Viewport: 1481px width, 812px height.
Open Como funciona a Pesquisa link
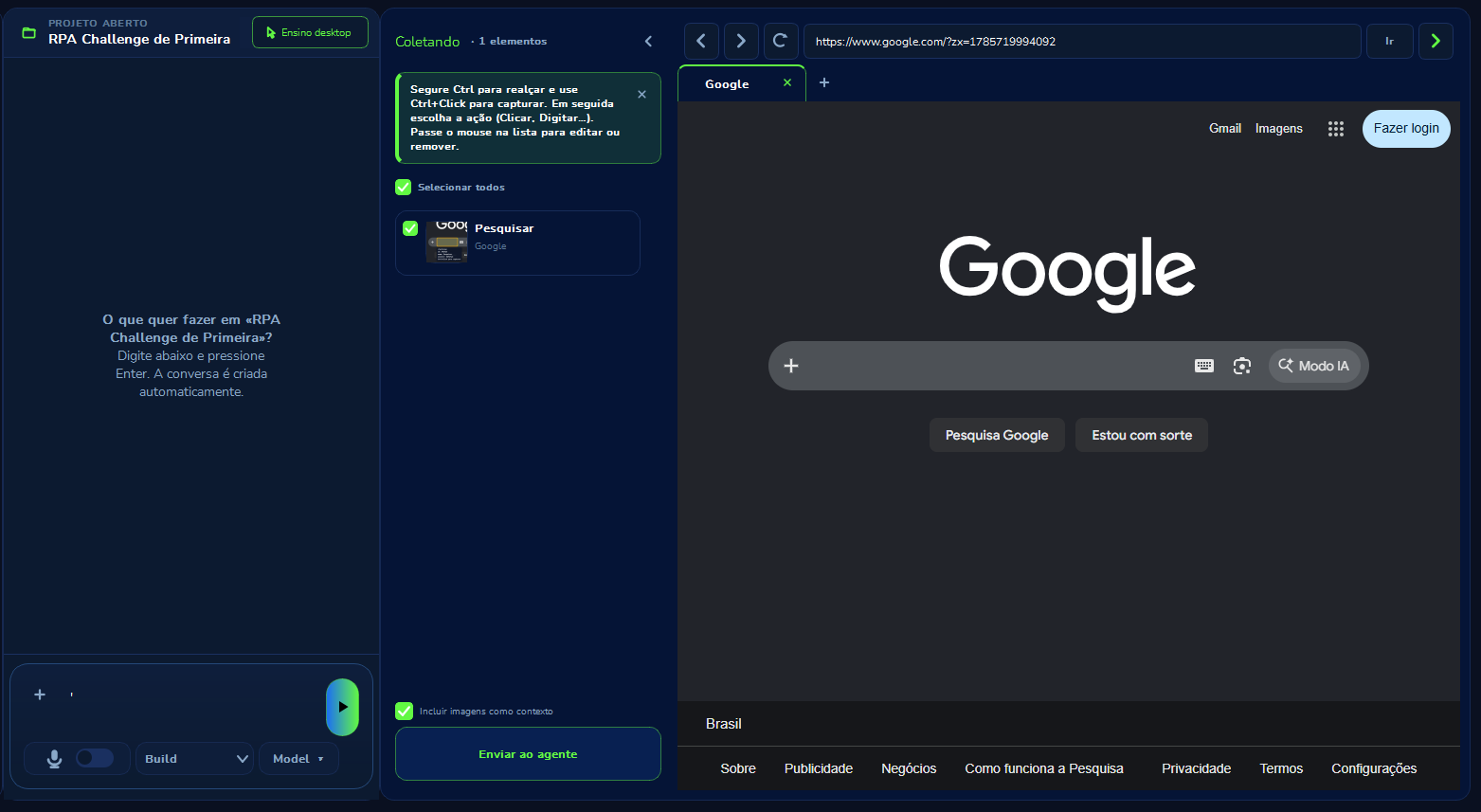(1044, 768)
